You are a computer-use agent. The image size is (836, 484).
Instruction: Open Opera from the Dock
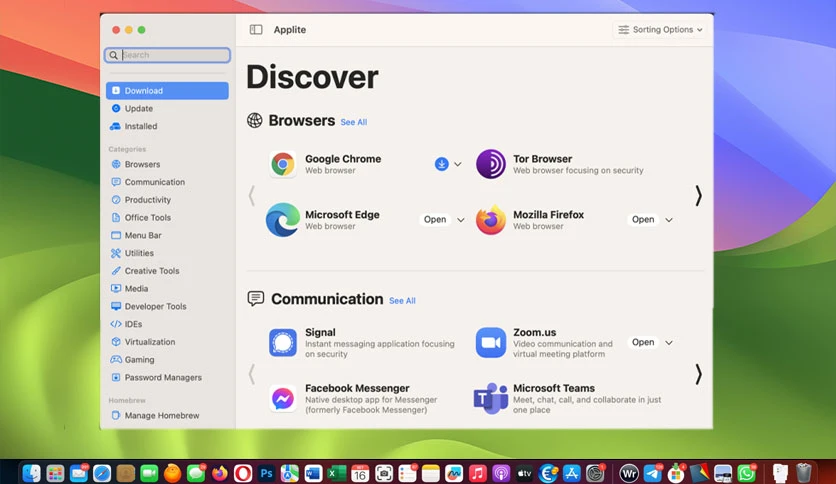(243, 473)
